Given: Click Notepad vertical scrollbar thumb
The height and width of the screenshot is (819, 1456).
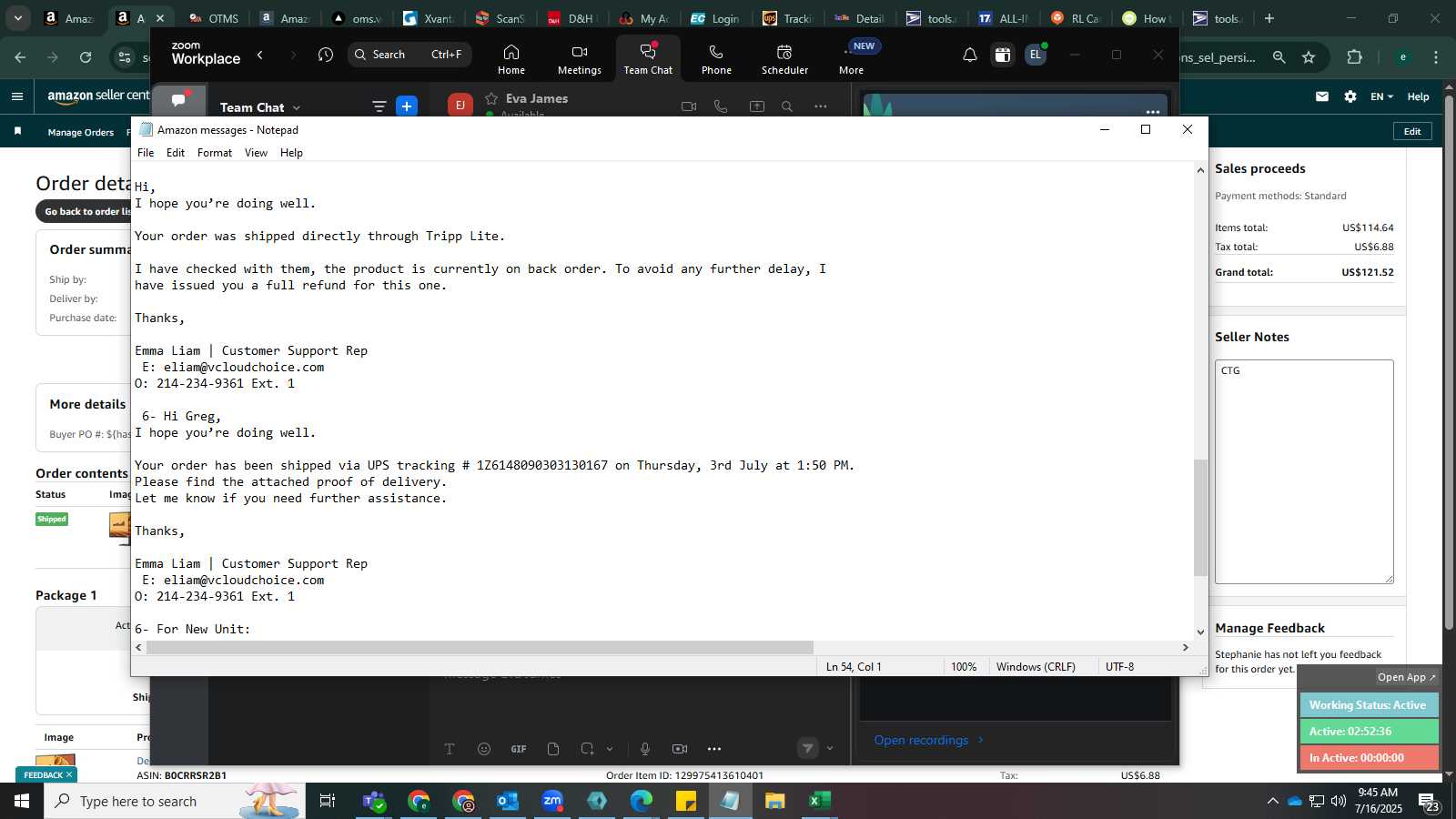Looking at the screenshot, I should coord(1200,518).
